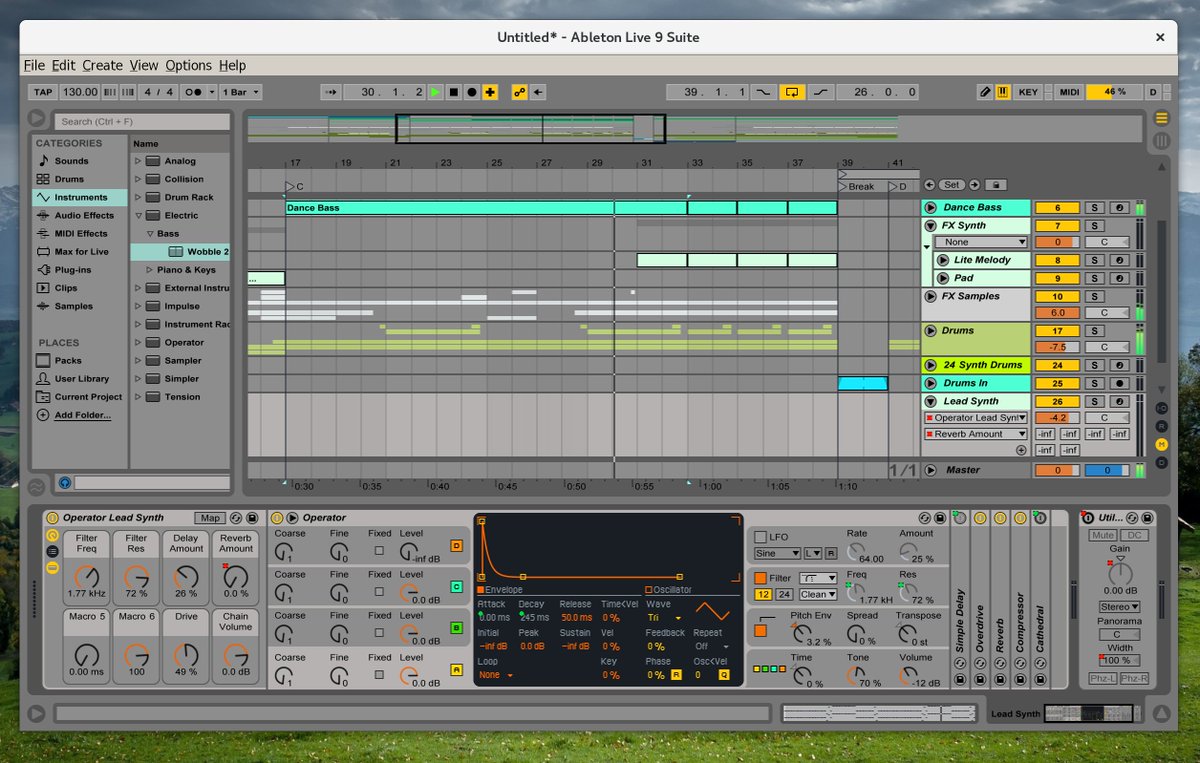Image resolution: width=1200 pixels, height=763 pixels.
Task: Solo the Drums track
Action: pyautogui.click(x=1095, y=330)
